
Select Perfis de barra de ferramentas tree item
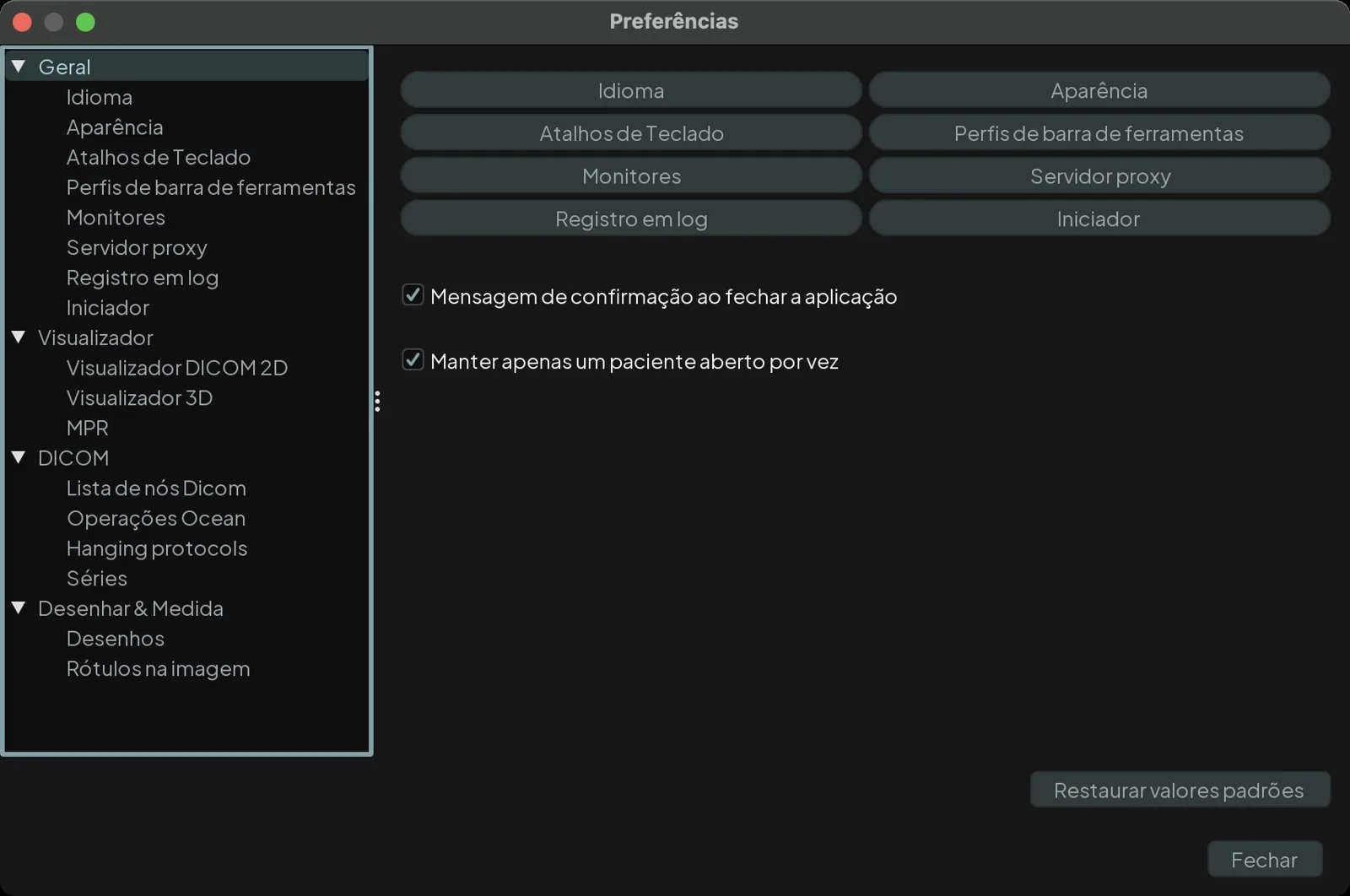tap(211, 187)
